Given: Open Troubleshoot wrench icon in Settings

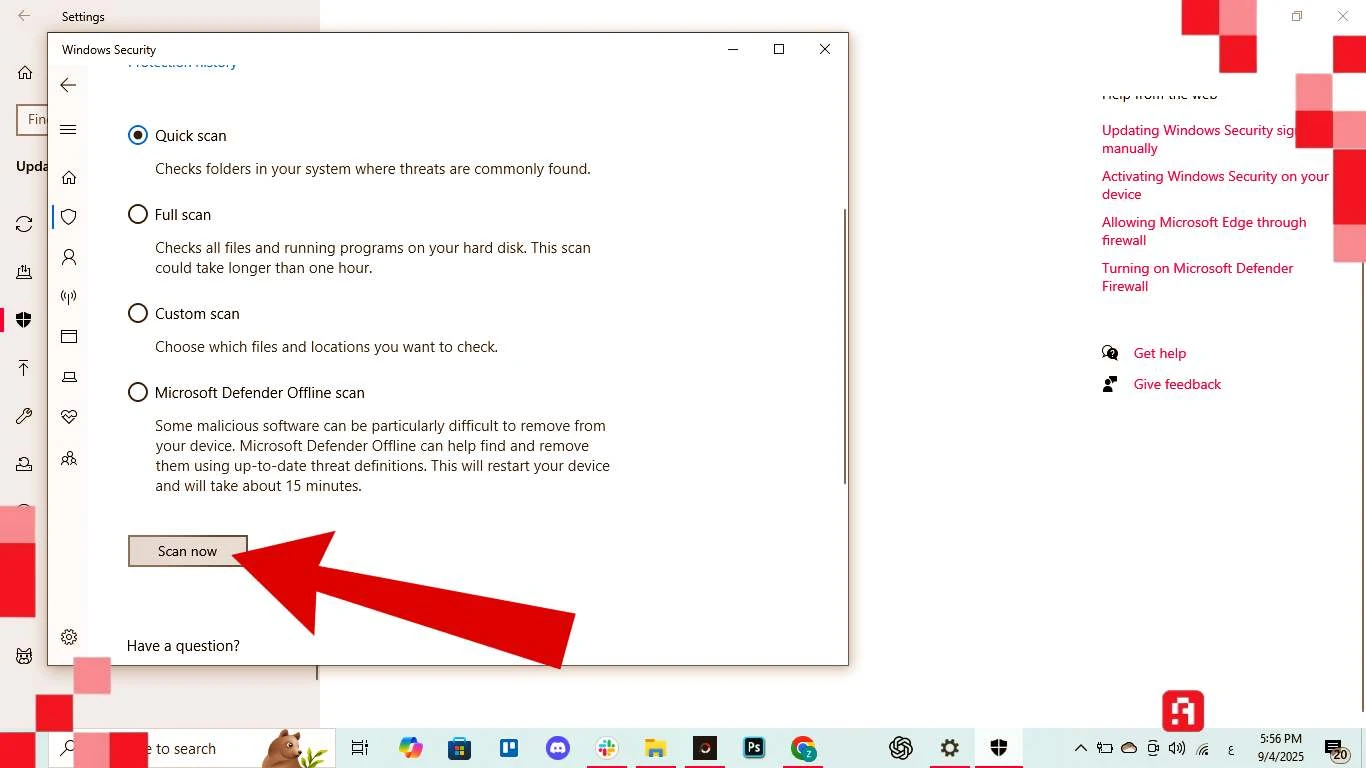Looking at the screenshot, I should [24, 416].
